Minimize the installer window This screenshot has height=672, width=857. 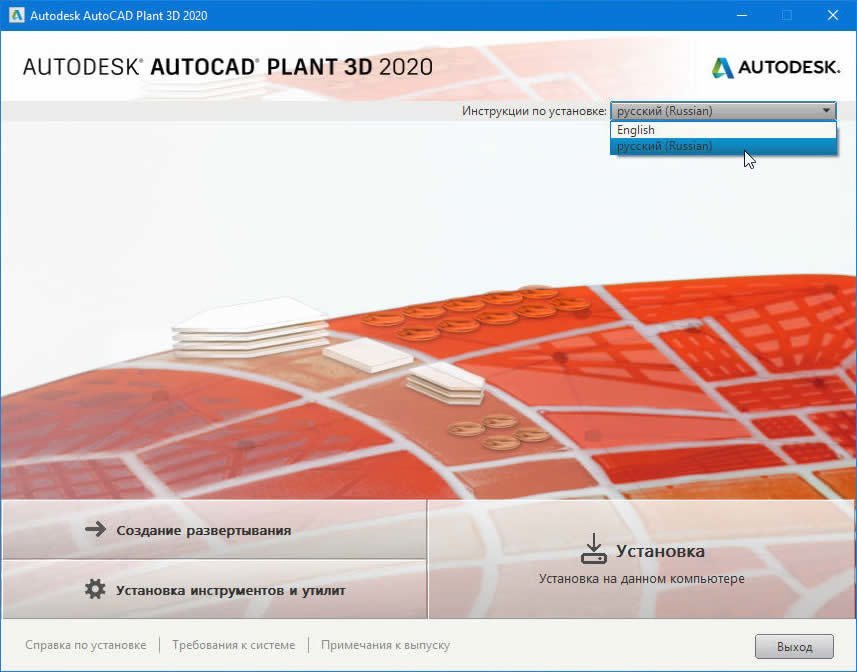click(742, 15)
